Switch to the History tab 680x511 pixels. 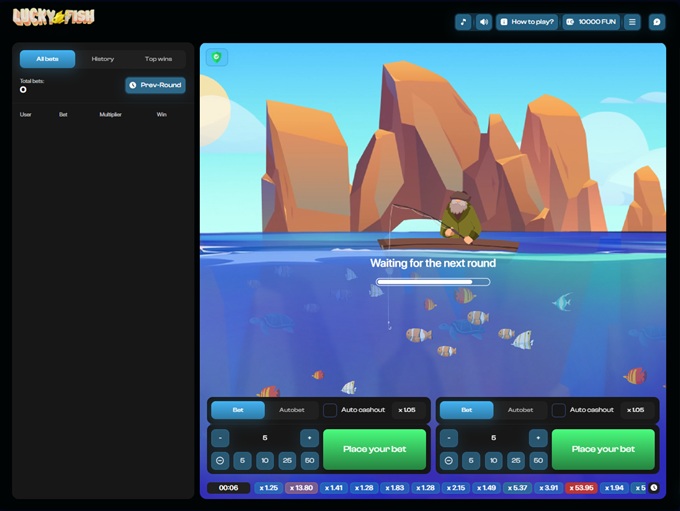click(103, 59)
